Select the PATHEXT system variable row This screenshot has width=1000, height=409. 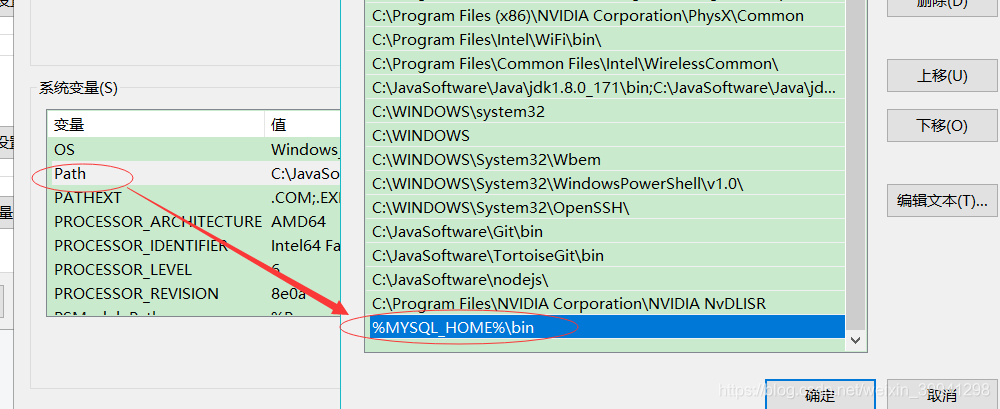tap(194, 198)
